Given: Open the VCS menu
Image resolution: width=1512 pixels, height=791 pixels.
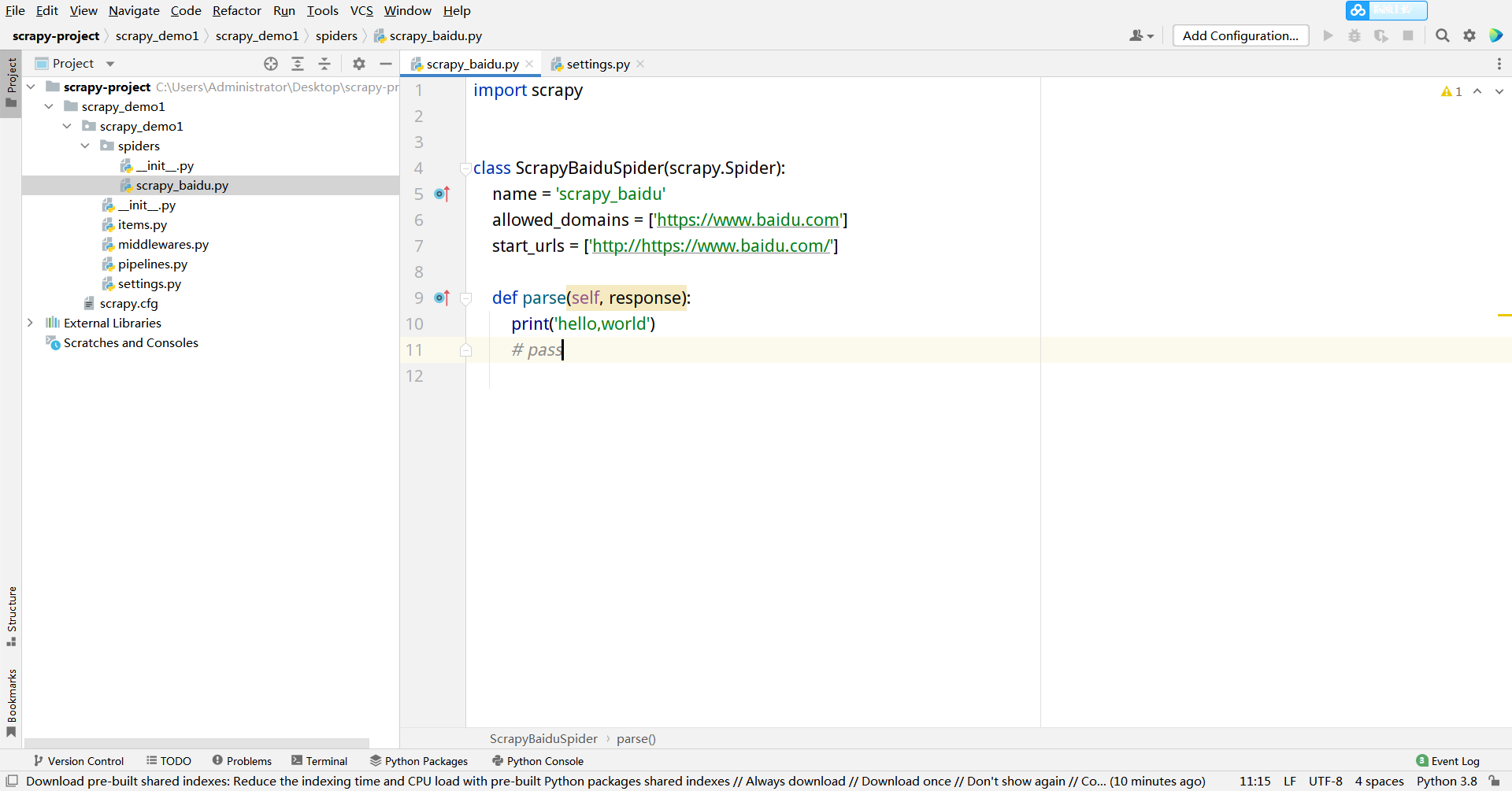Looking at the screenshot, I should point(361,10).
